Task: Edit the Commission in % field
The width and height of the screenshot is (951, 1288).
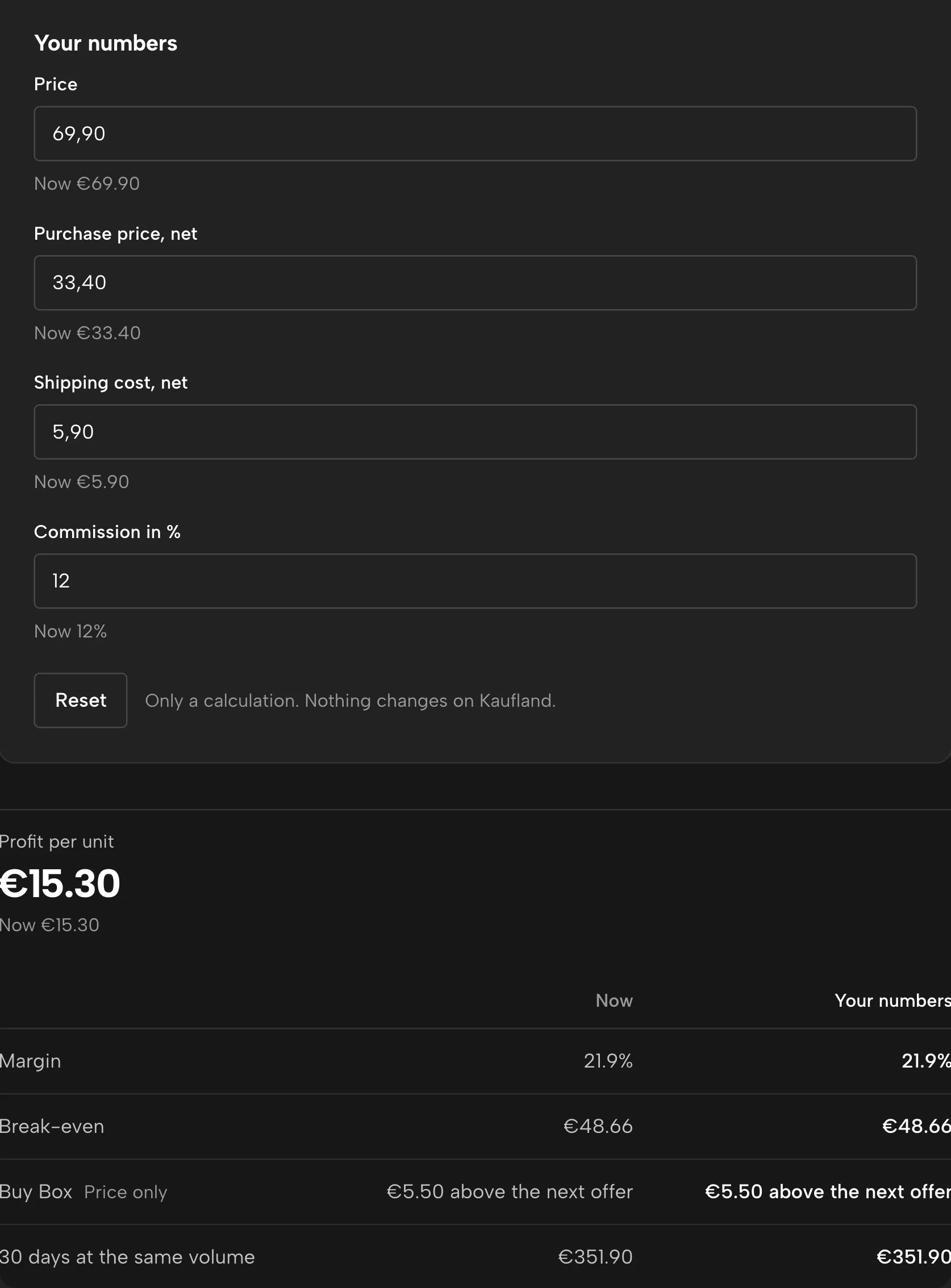Action: (x=475, y=581)
